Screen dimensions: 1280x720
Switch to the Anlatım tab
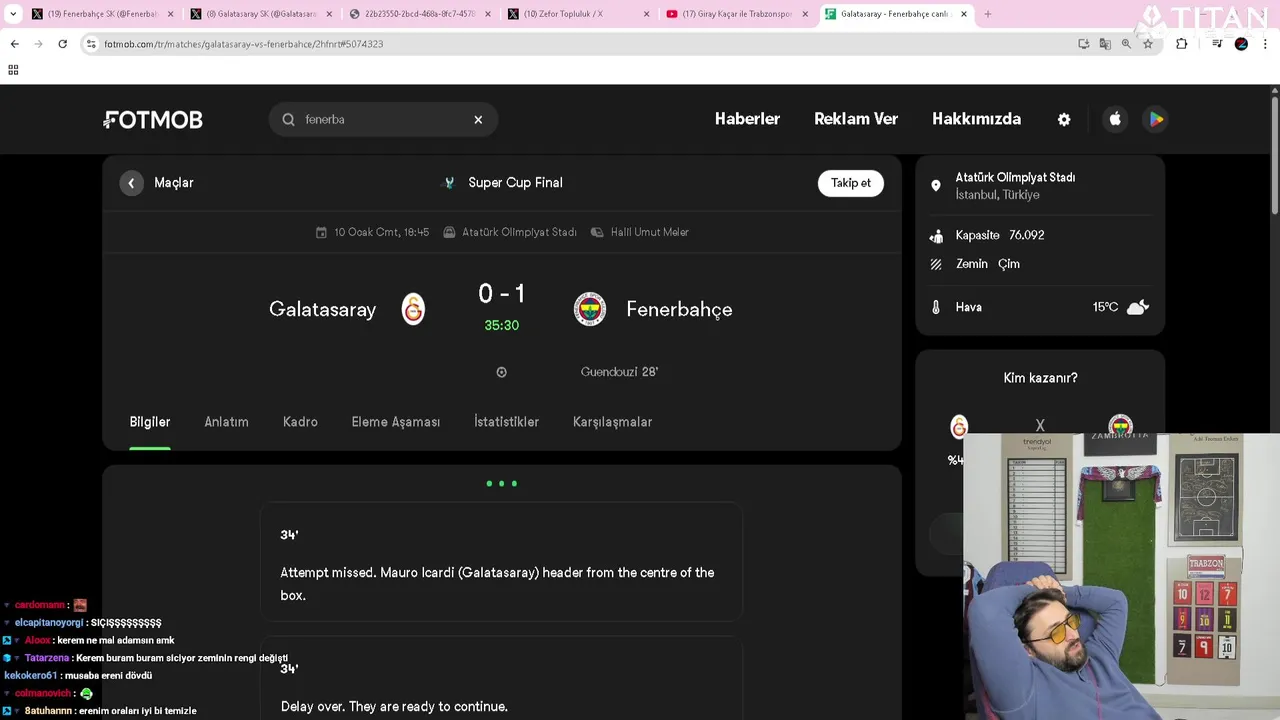pyautogui.click(x=226, y=422)
